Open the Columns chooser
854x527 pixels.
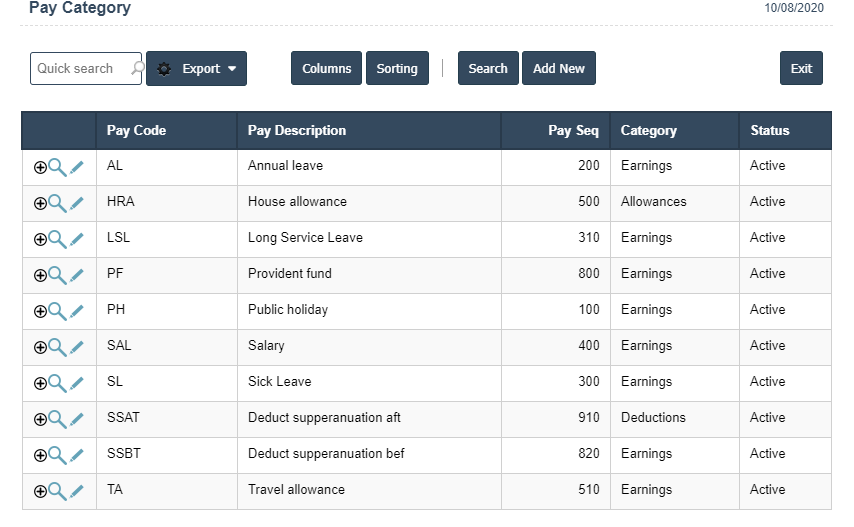click(326, 69)
